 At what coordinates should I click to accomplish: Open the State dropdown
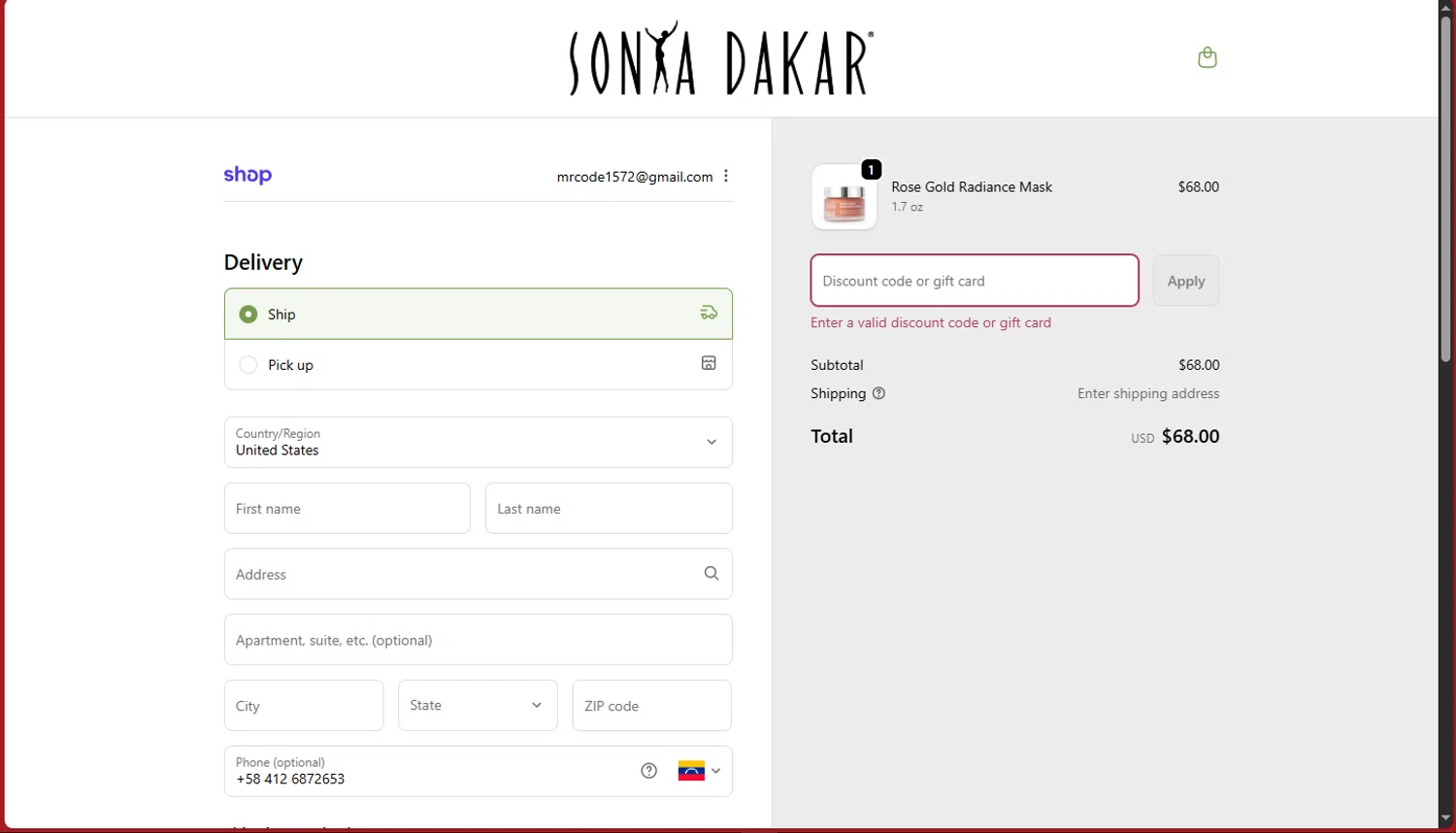pyautogui.click(x=478, y=706)
